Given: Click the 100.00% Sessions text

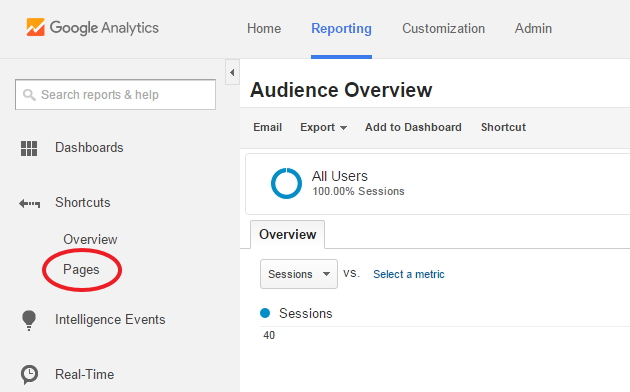Looking at the screenshot, I should (358, 191).
